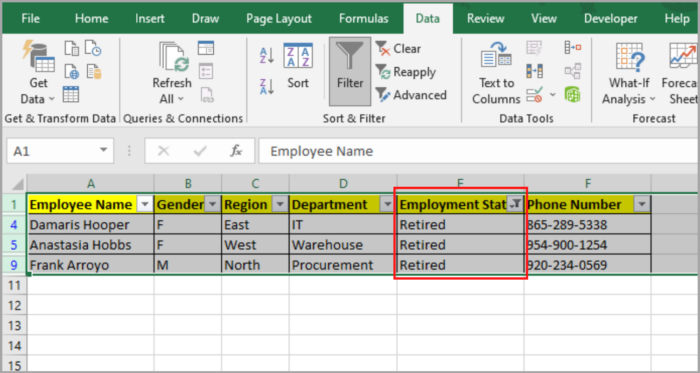The image size is (700, 373).
Task: Open Advanced filter options
Action: [411, 95]
